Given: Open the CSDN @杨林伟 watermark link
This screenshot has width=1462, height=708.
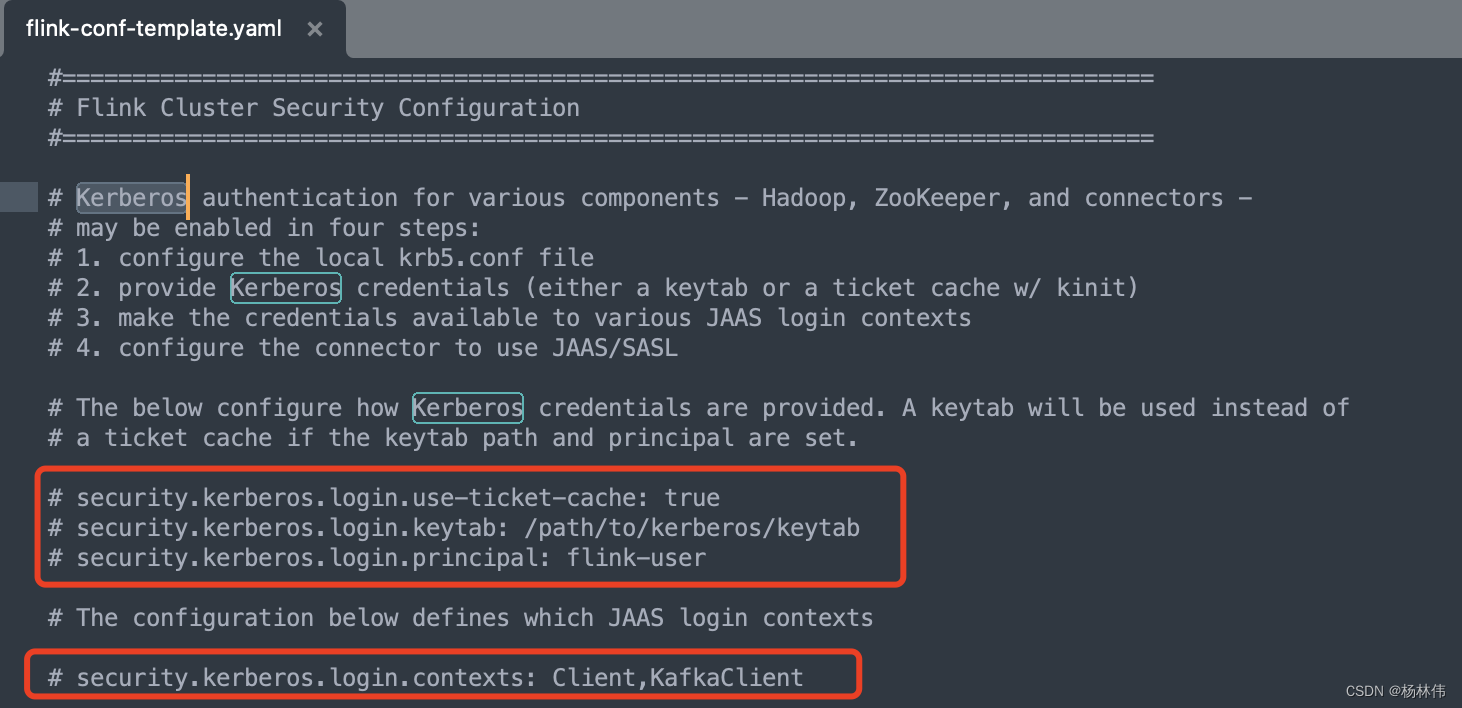Looking at the screenshot, I should coord(1397,690).
